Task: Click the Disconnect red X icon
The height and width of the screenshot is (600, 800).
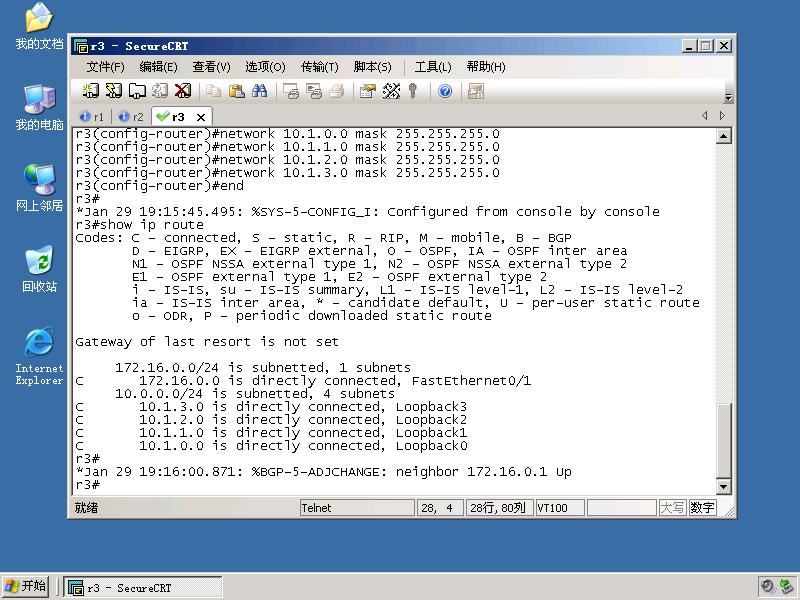Action: 183,91
